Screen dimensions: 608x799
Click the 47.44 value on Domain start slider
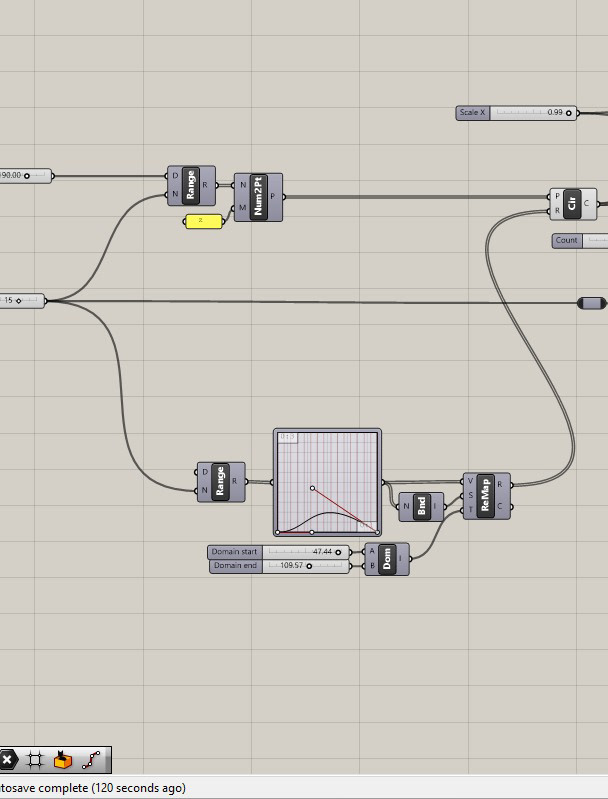(x=323, y=552)
